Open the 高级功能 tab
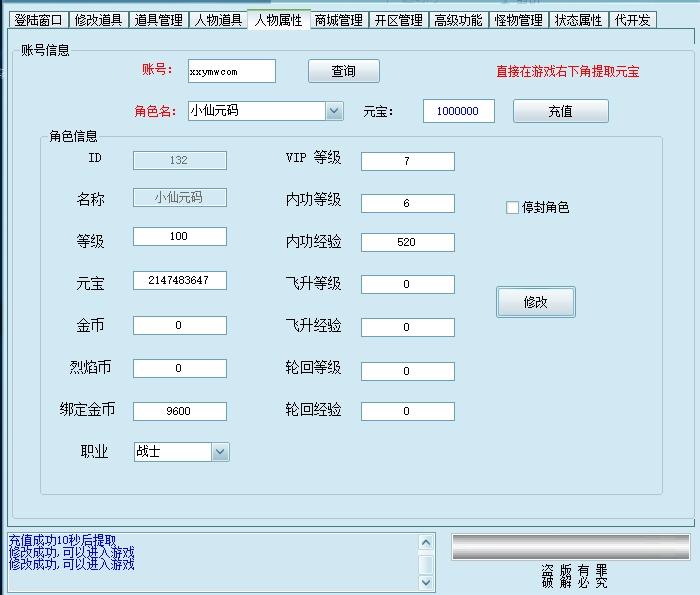Screen dimensions: 700x595 click(x=458, y=20)
